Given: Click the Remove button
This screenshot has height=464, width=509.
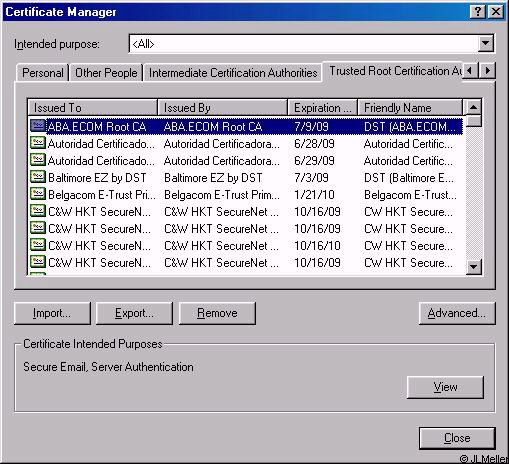Looking at the screenshot, I should click(x=217, y=313).
